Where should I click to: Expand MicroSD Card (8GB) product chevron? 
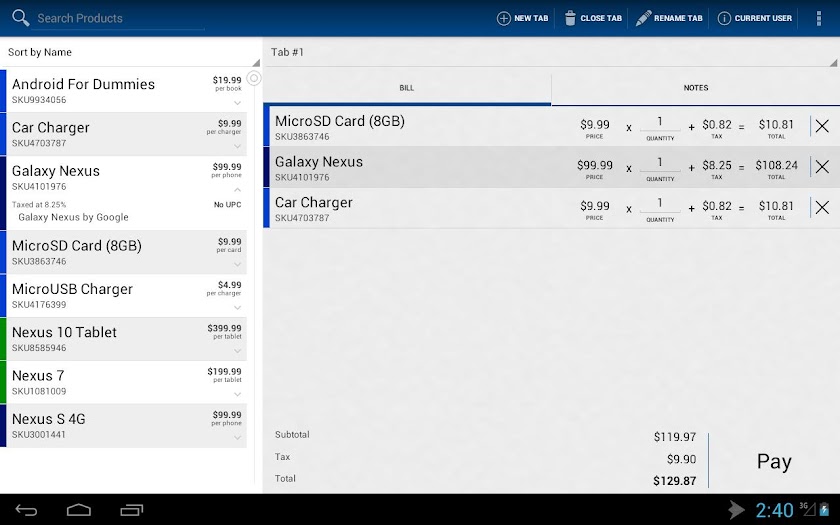tap(237, 264)
